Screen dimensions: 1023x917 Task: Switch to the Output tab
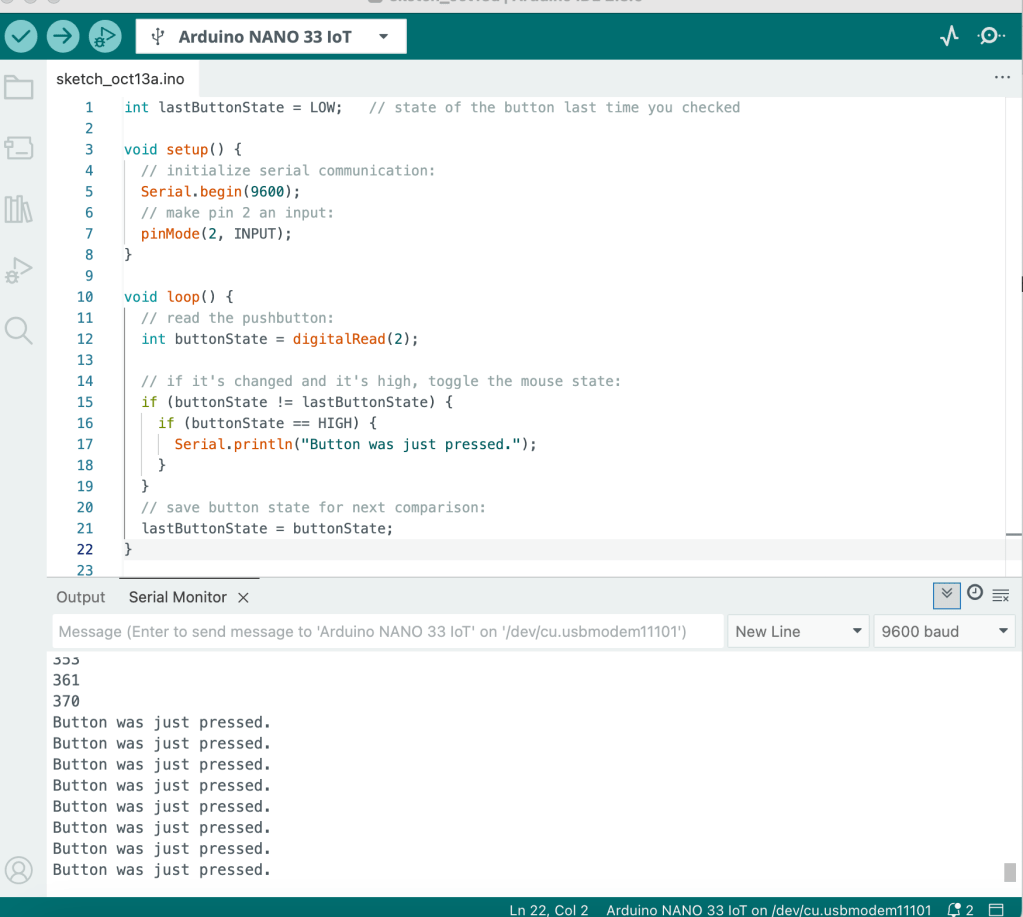[80, 597]
